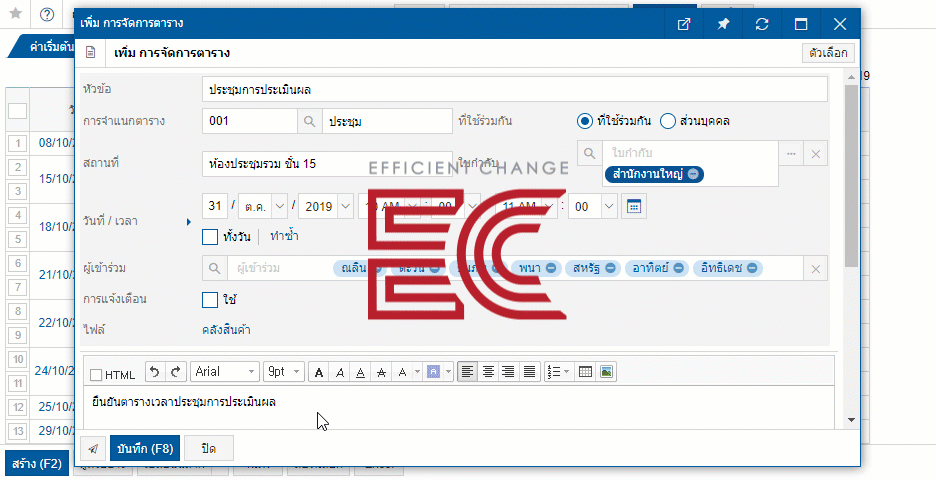Click the favorite star icon

pos(16,14)
